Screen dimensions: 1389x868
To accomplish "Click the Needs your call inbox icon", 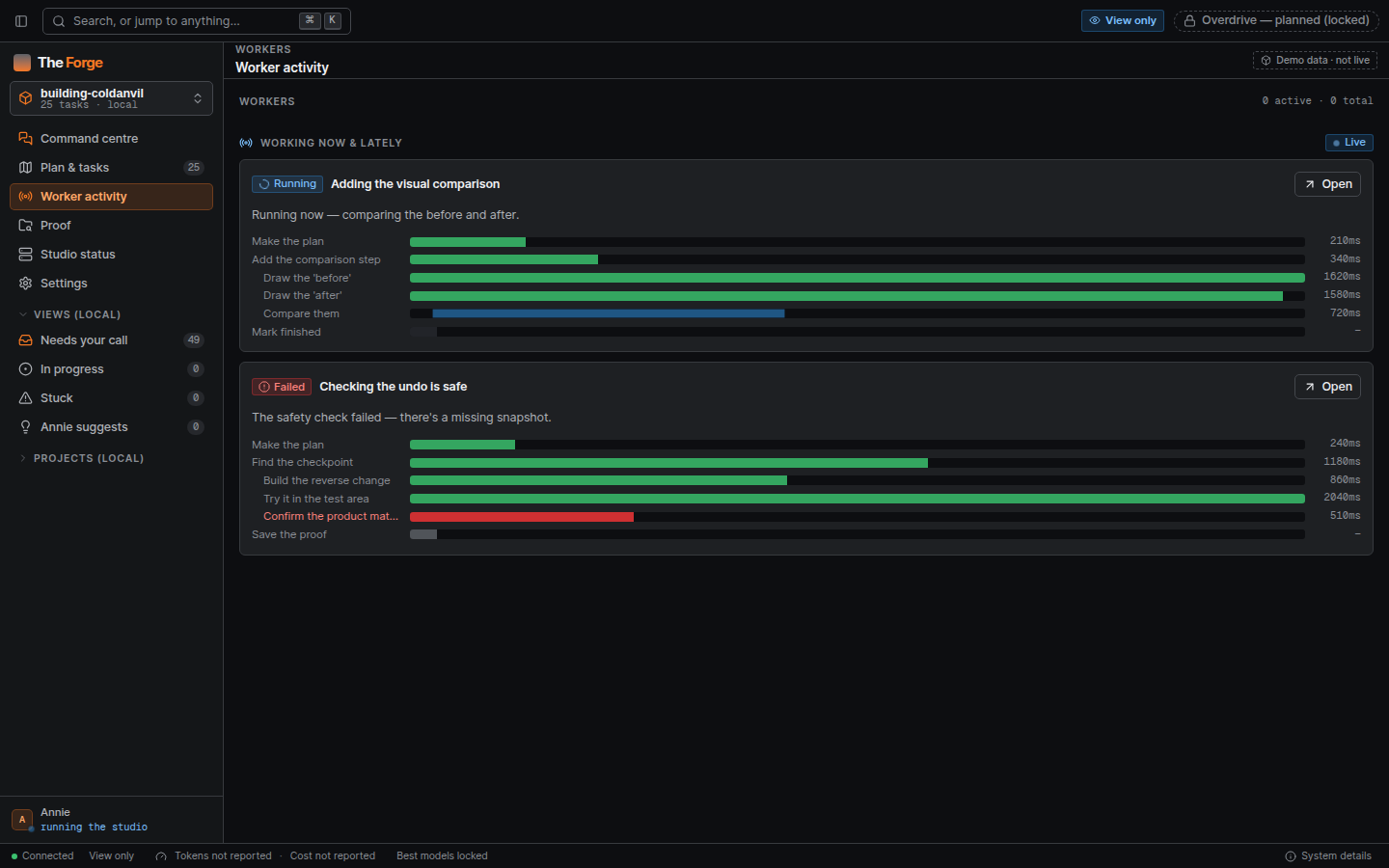I will 26,340.
